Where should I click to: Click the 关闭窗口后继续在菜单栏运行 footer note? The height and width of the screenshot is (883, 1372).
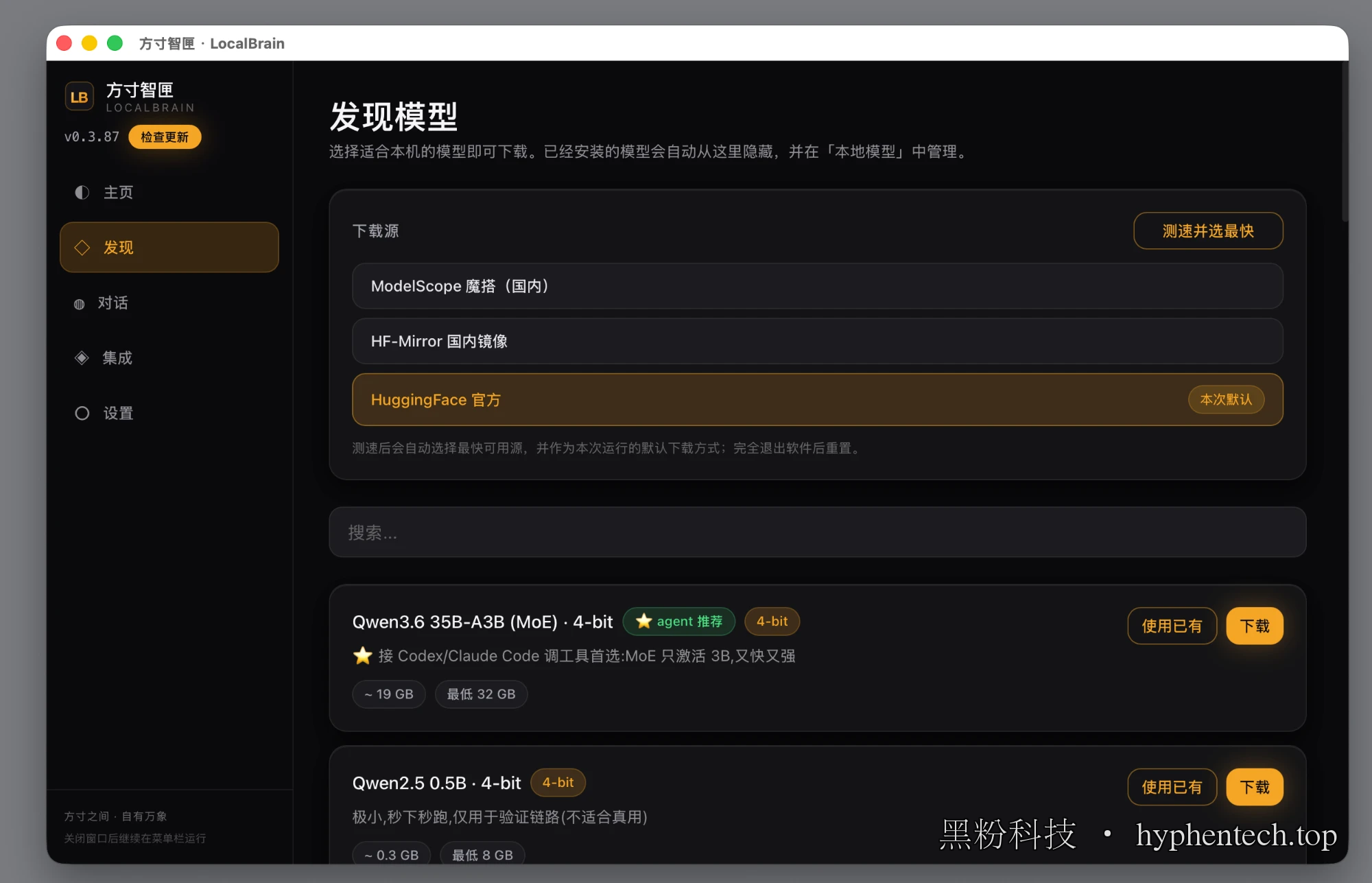pos(135,838)
